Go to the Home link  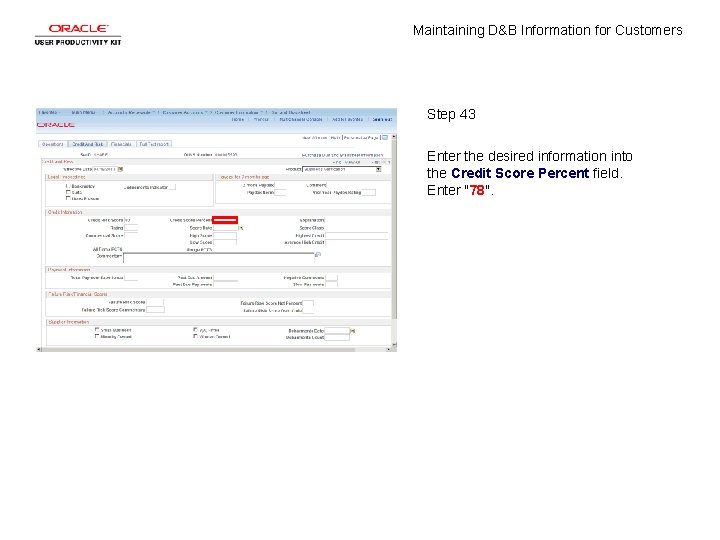click(x=237, y=119)
